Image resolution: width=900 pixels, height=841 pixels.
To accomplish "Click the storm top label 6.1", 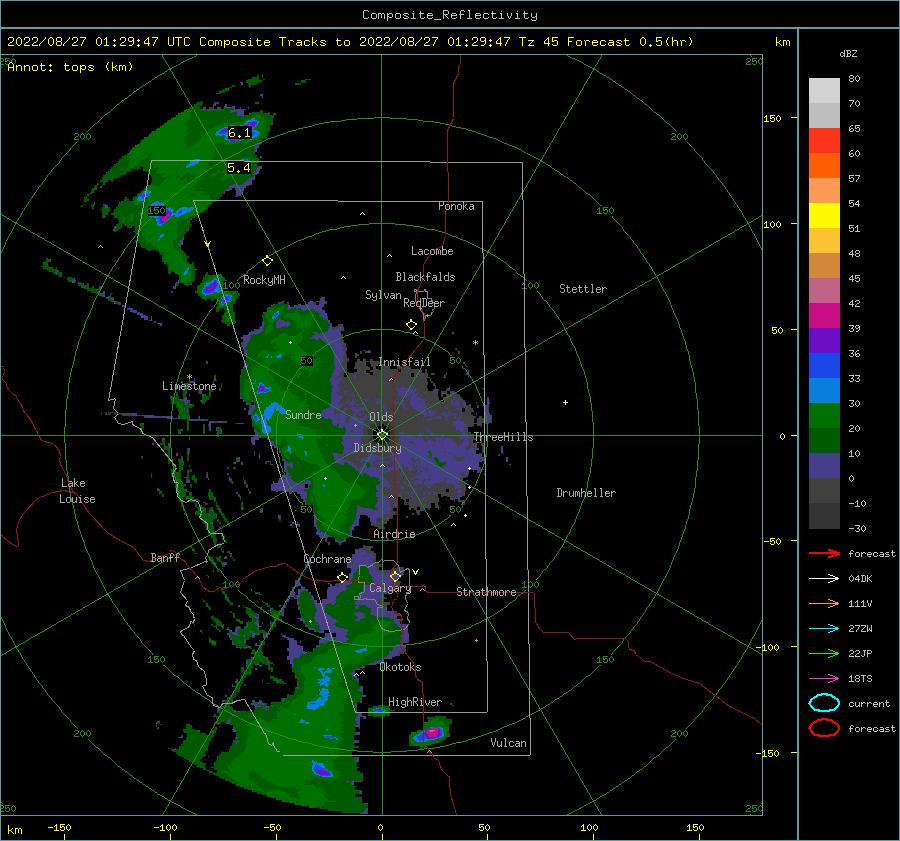I will pos(239,133).
